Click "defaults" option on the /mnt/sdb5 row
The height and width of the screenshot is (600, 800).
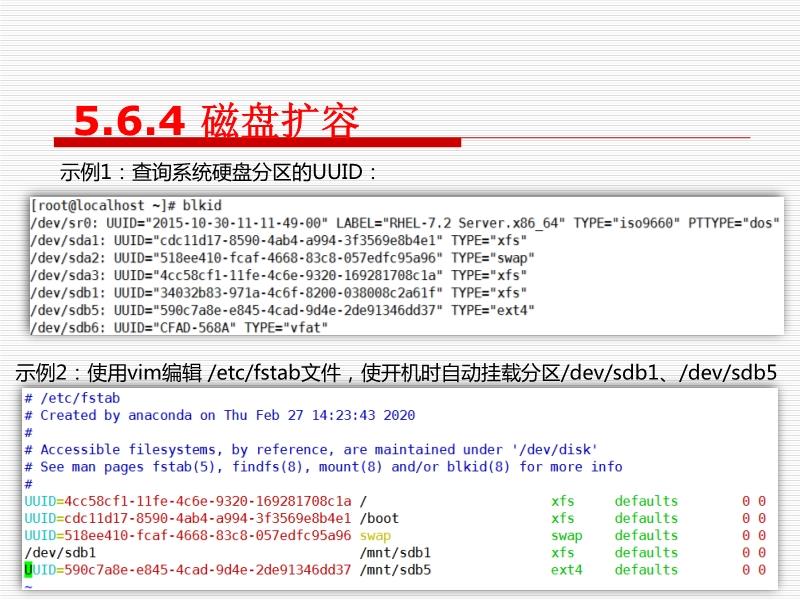pyautogui.click(x=646, y=570)
